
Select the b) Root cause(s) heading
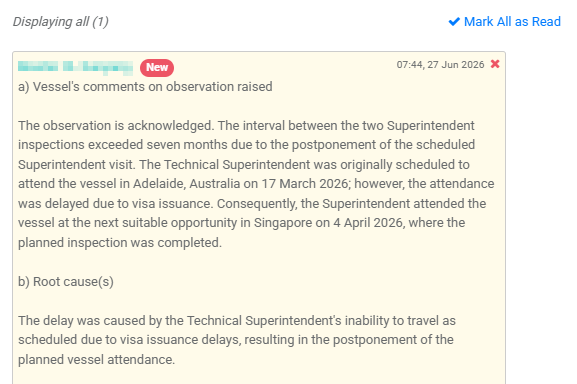pos(66,282)
